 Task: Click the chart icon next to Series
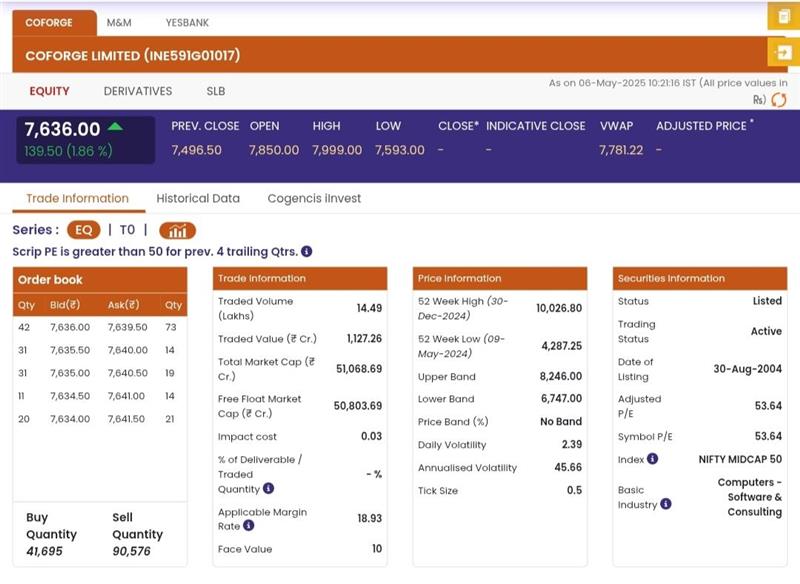(177, 230)
